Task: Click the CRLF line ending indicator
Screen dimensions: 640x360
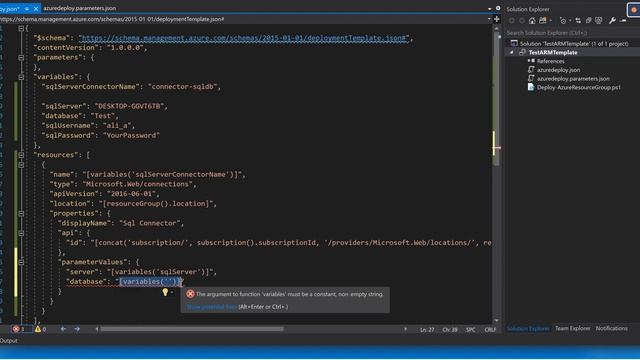Action: pos(490,329)
